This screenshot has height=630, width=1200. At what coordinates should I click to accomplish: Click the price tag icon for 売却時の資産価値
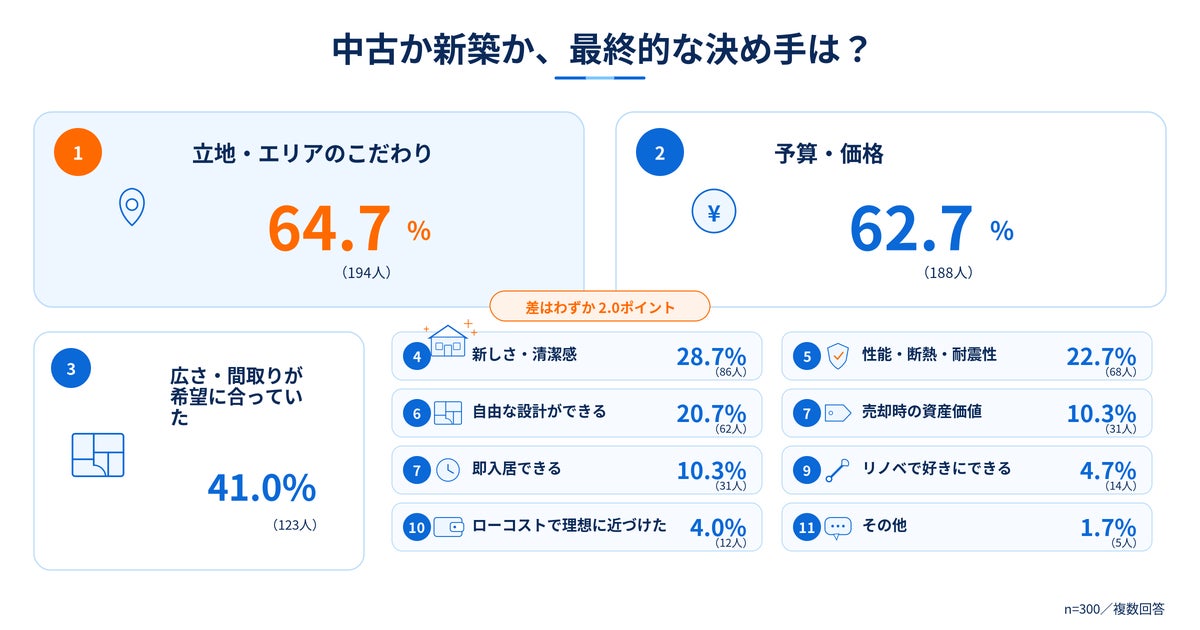[838, 413]
